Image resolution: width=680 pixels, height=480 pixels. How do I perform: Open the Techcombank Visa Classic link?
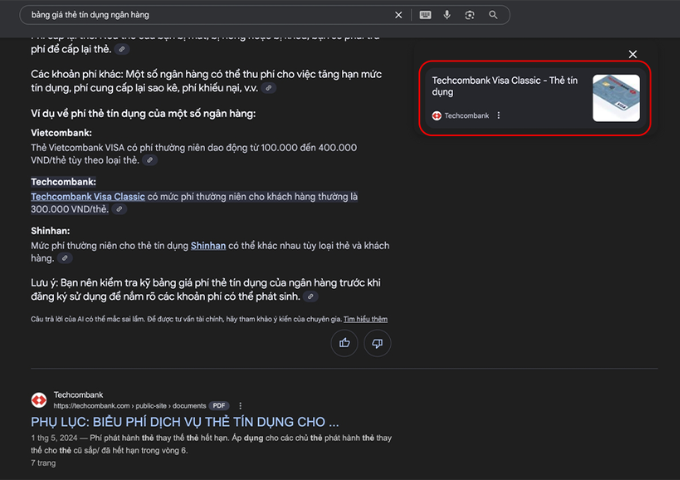88,197
